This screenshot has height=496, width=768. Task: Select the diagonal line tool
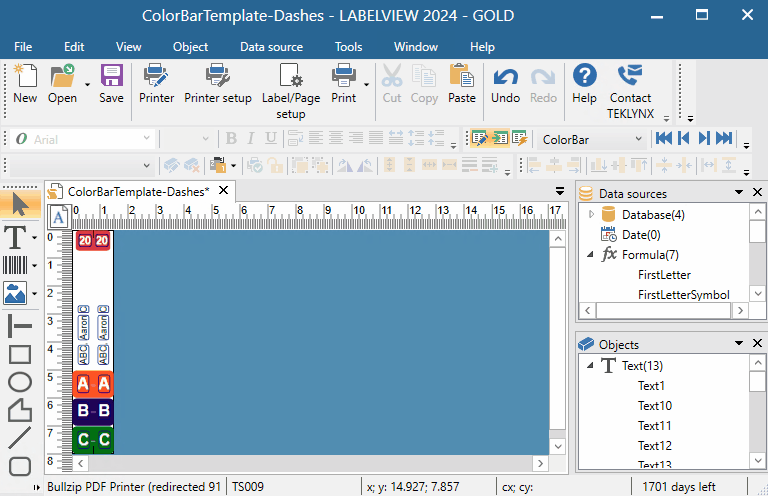20,438
